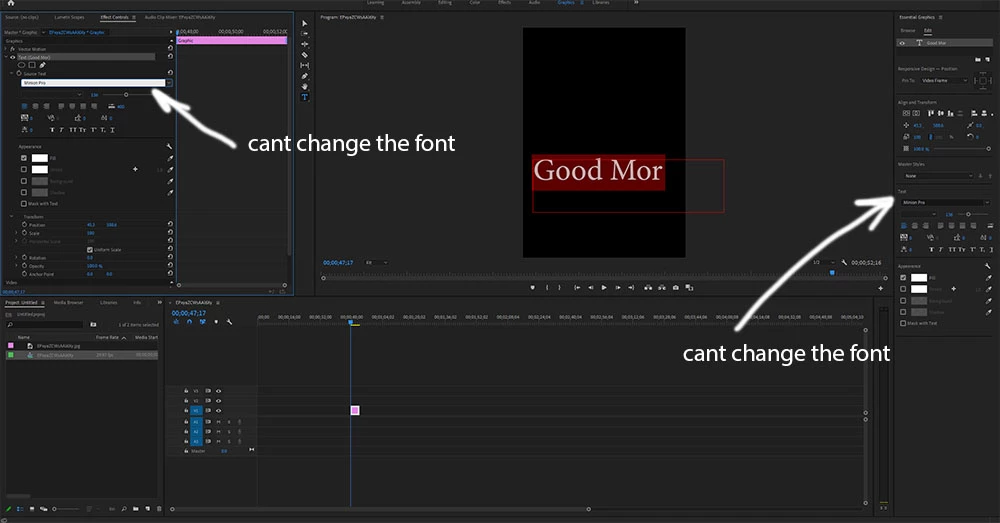Create ellipse mask in Effect Controls
Screen dimensions: 1000x523
[x=21, y=65]
